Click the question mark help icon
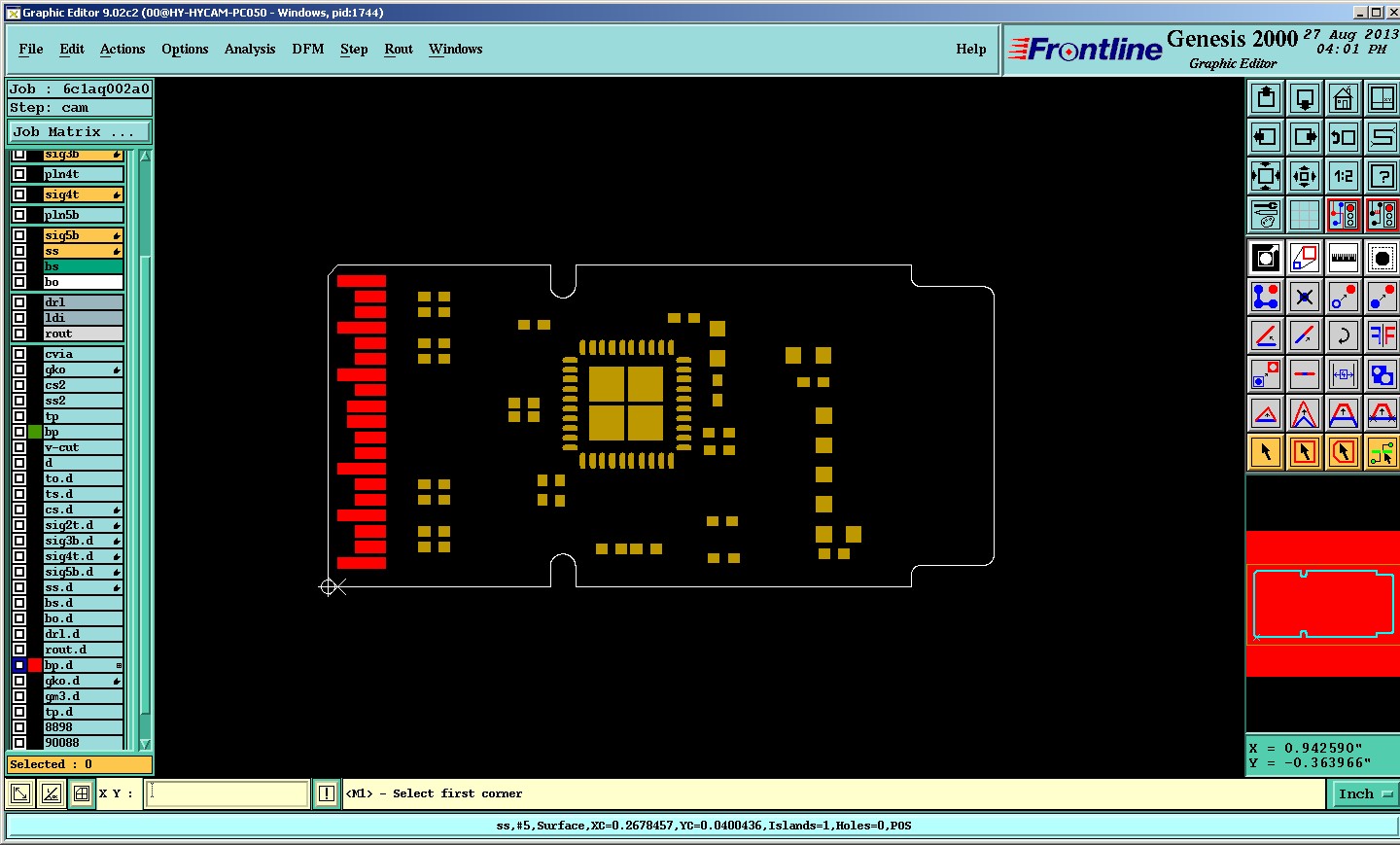1400x845 pixels. (x=1382, y=176)
